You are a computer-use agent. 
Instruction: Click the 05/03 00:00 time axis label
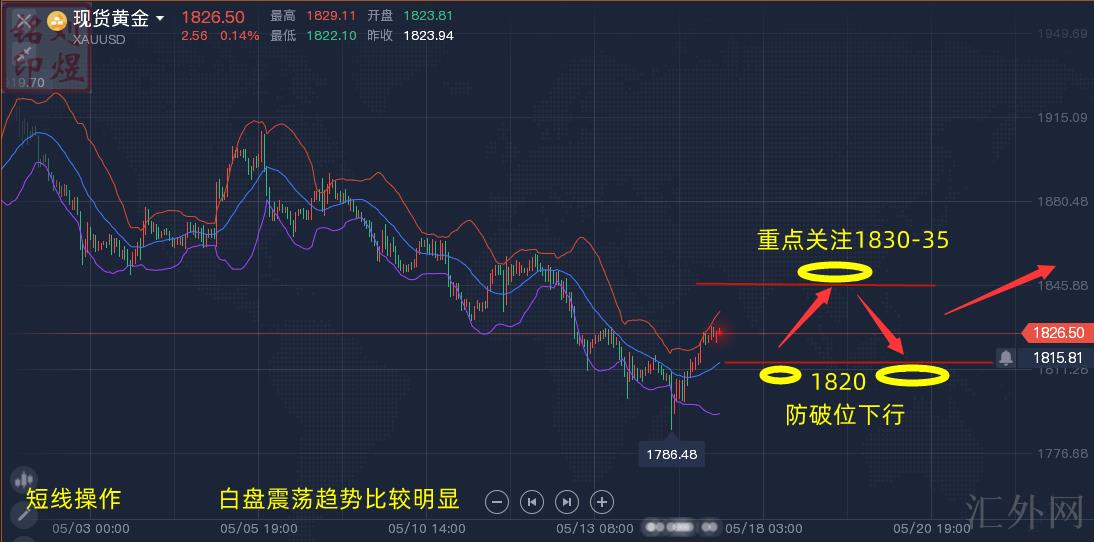91,528
